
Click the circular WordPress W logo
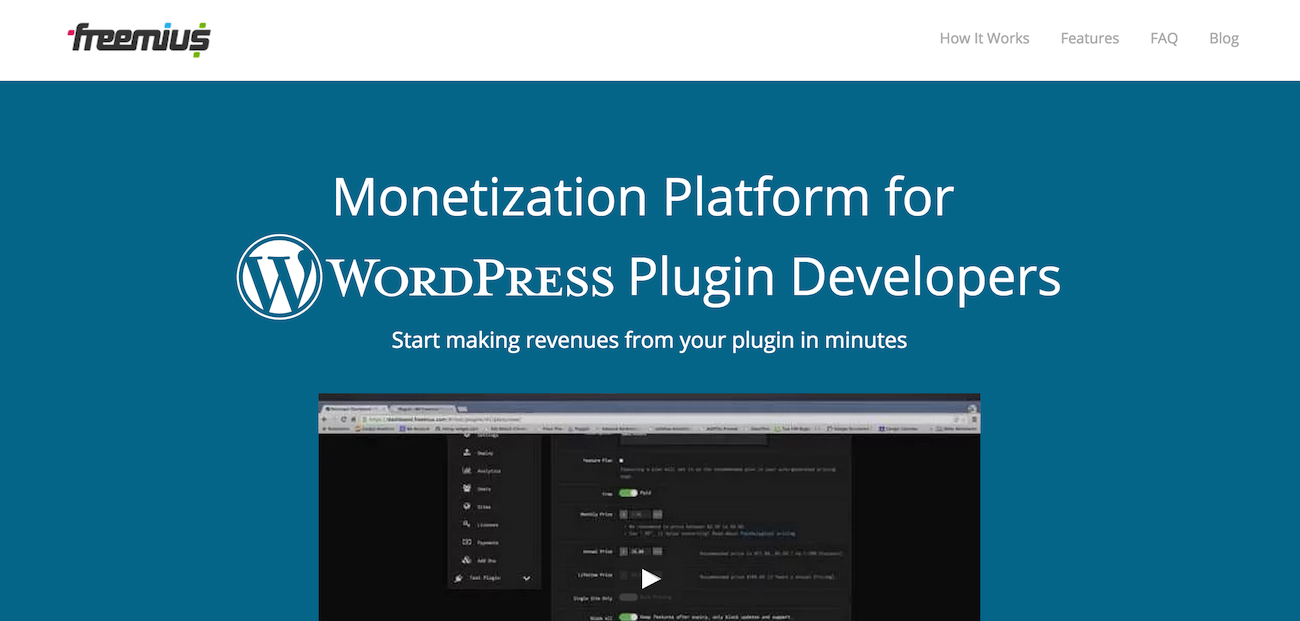(x=279, y=277)
